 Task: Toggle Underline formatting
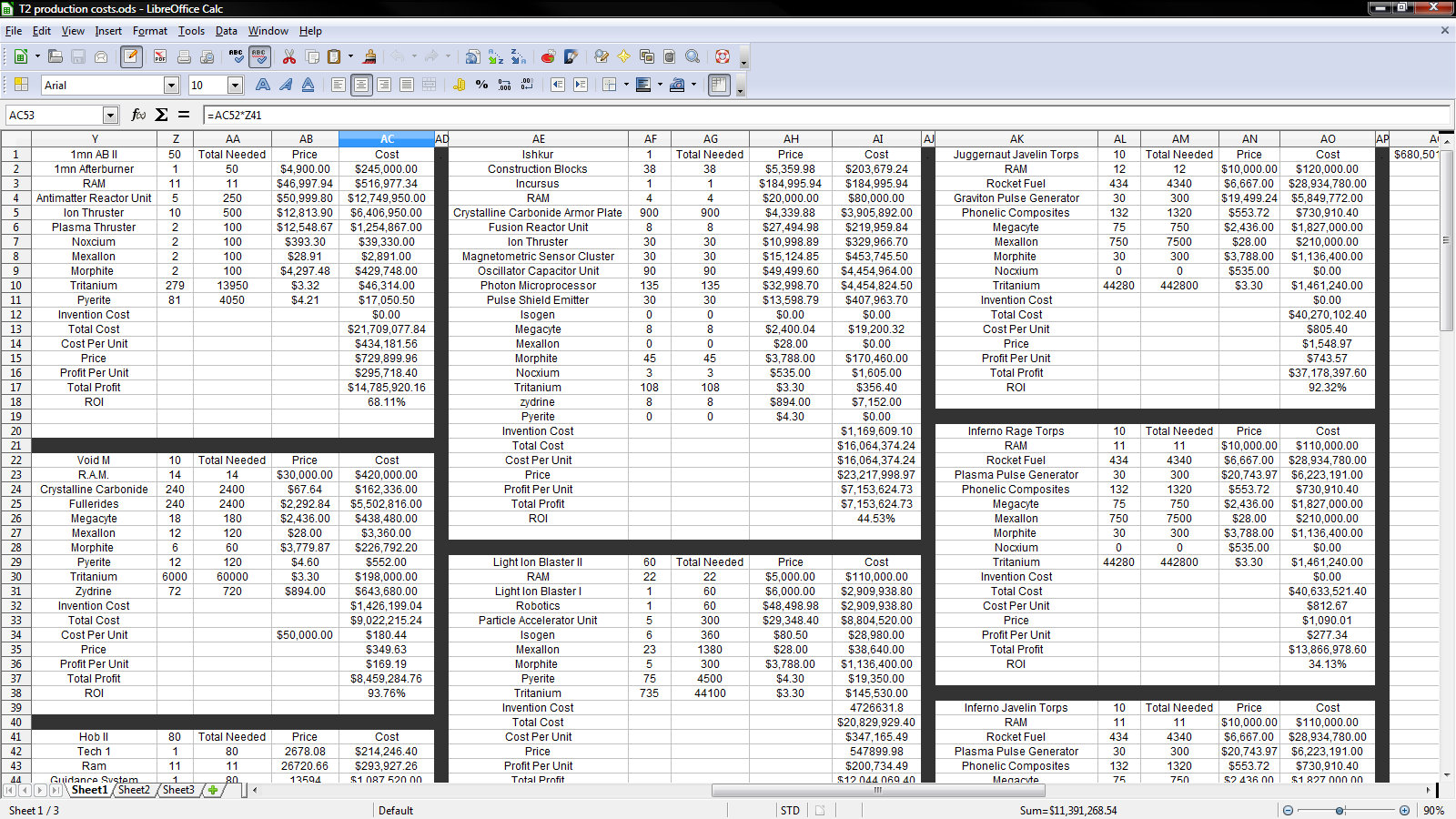[x=308, y=85]
